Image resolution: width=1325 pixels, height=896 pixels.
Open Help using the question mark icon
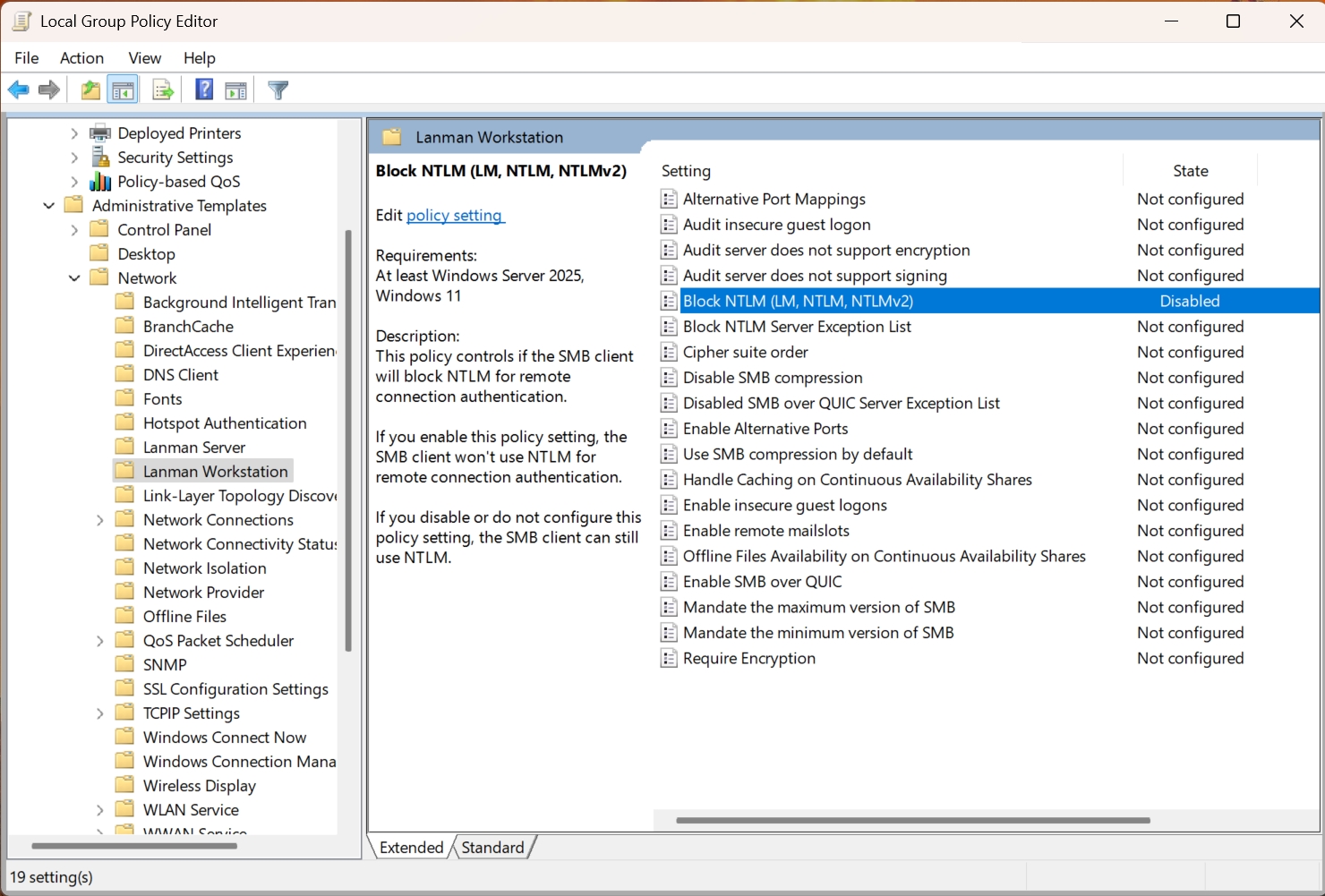204,90
